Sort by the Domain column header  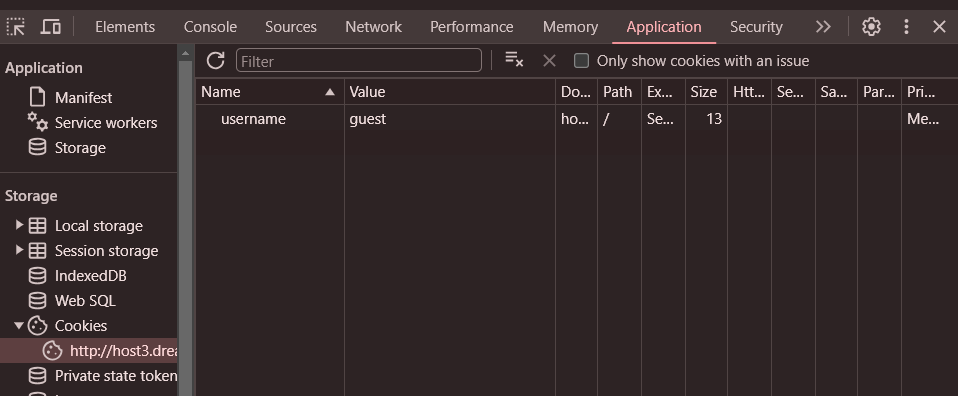coord(576,92)
